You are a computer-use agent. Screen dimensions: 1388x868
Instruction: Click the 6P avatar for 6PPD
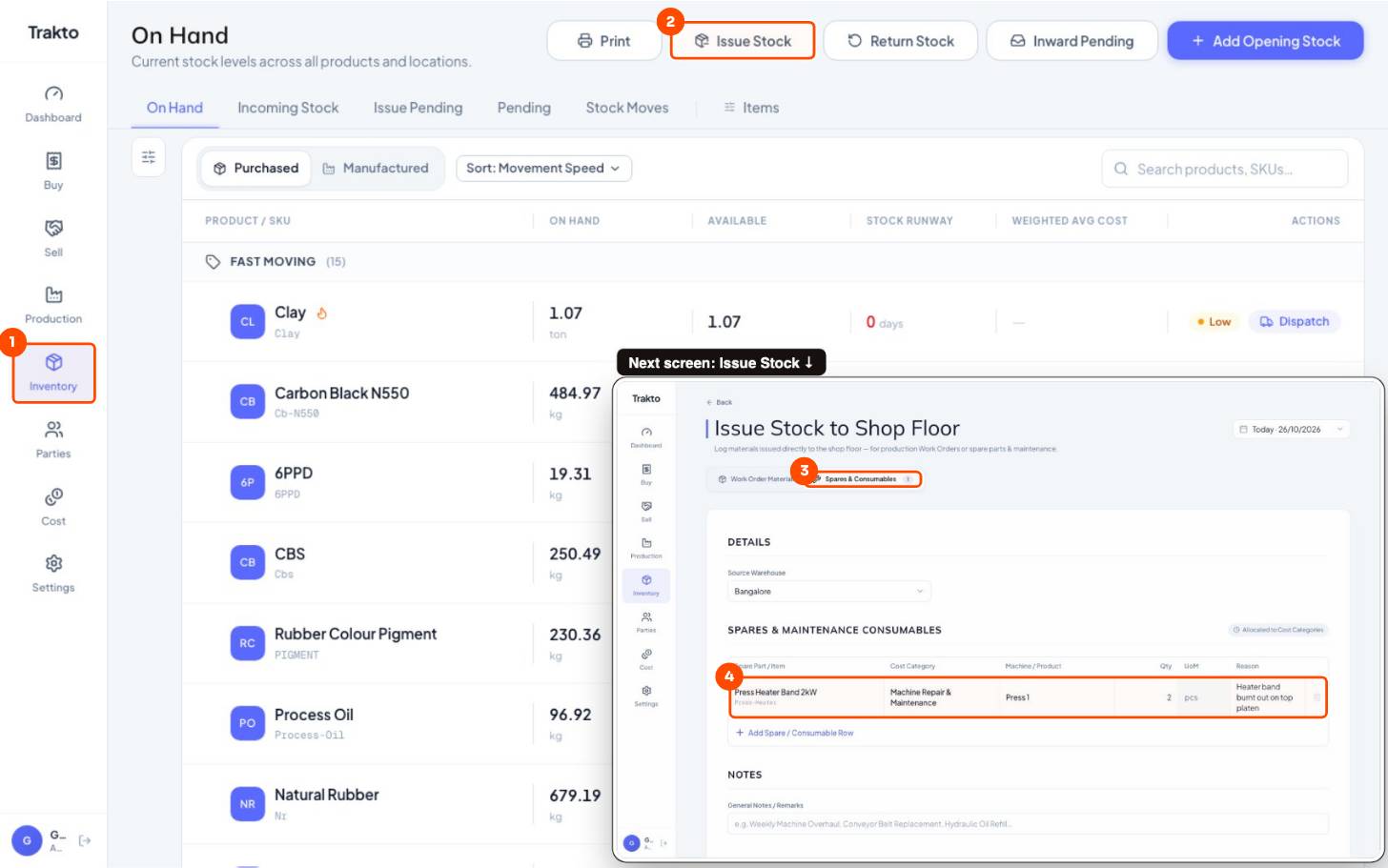tap(247, 482)
